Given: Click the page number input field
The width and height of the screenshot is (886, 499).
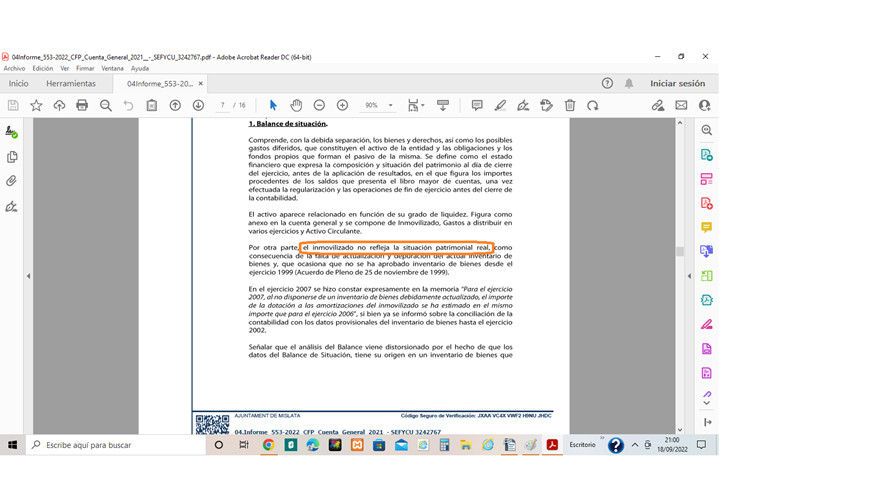Looking at the screenshot, I should coord(222,105).
